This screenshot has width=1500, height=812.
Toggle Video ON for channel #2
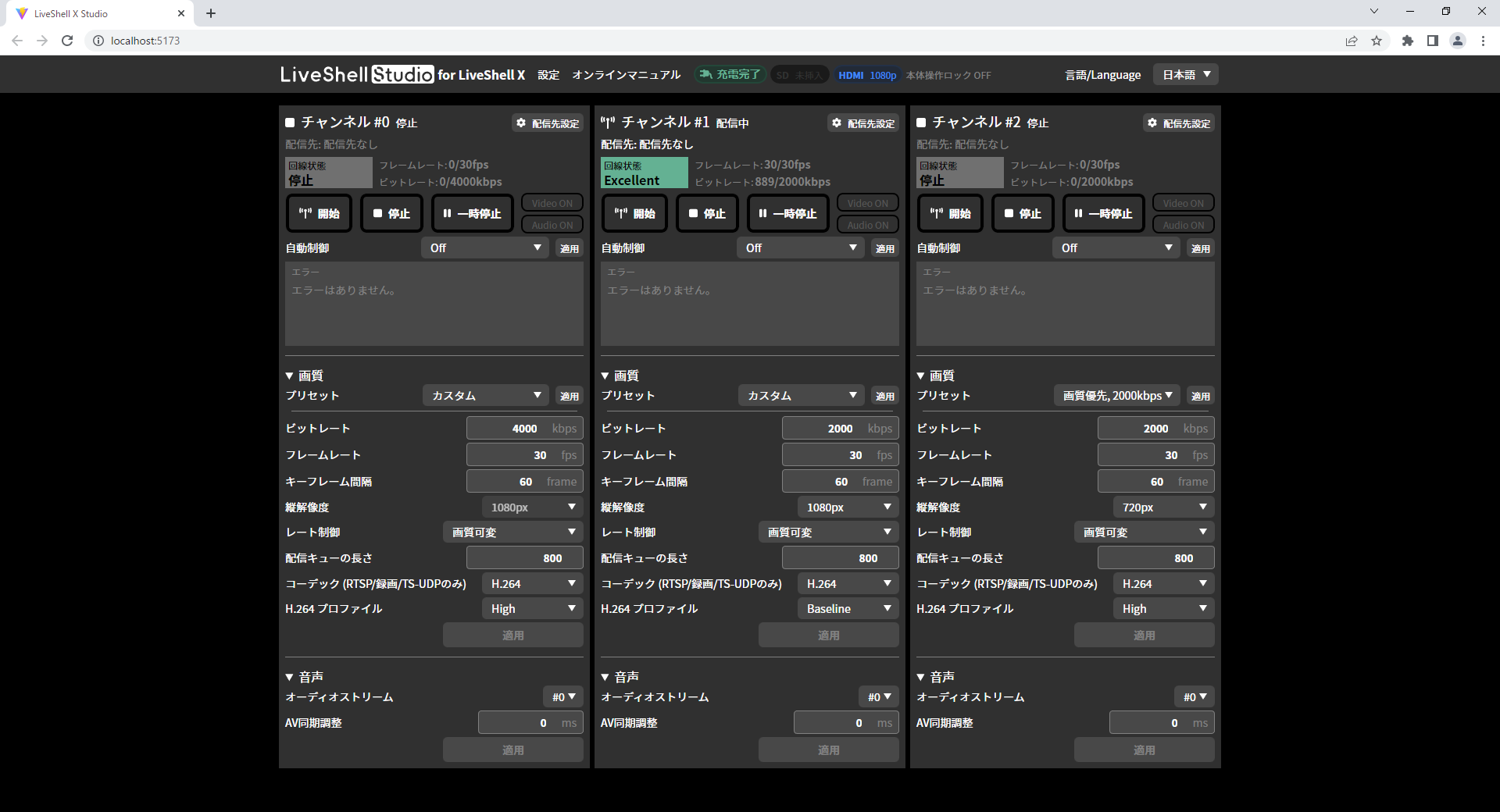1183,202
